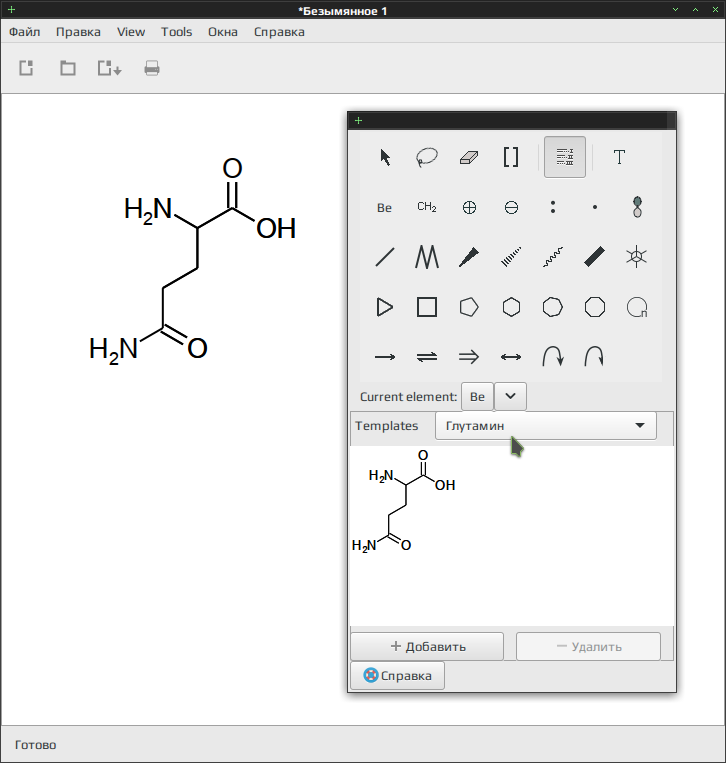Select the single bond line tool

pos(385,257)
